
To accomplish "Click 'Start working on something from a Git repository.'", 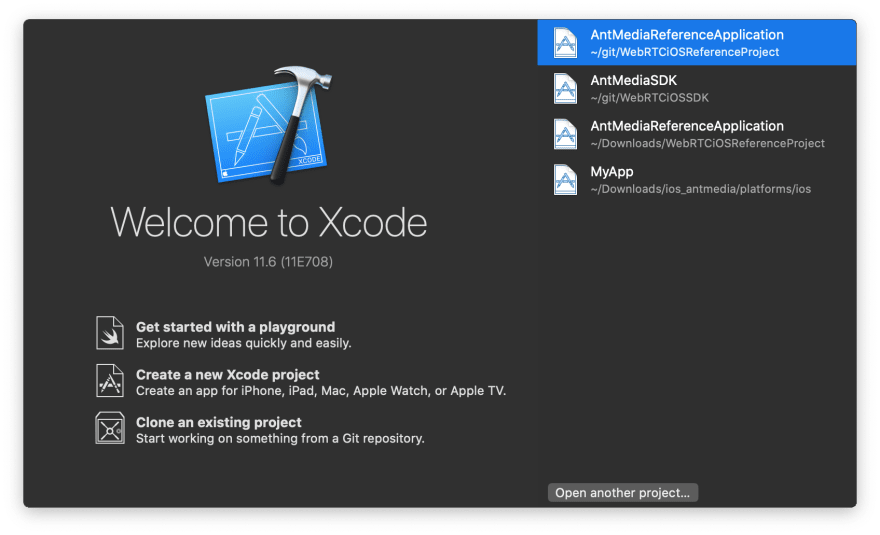I will [280, 438].
